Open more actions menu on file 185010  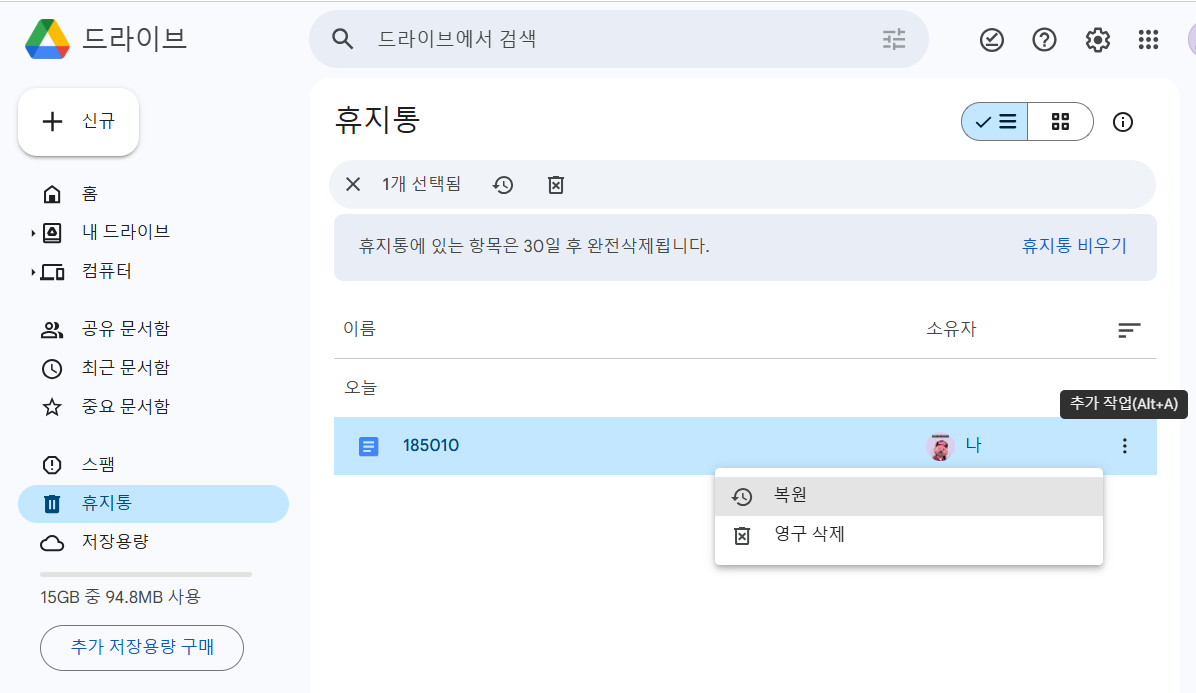[1124, 446]
